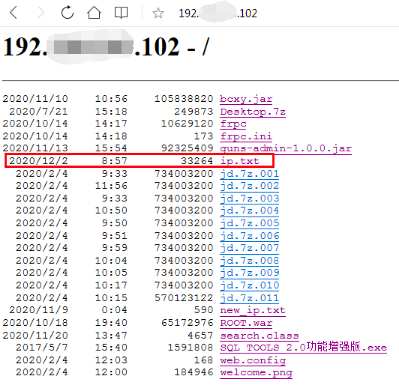Go forward to the next page
The image size is (399, 386).
41,13
